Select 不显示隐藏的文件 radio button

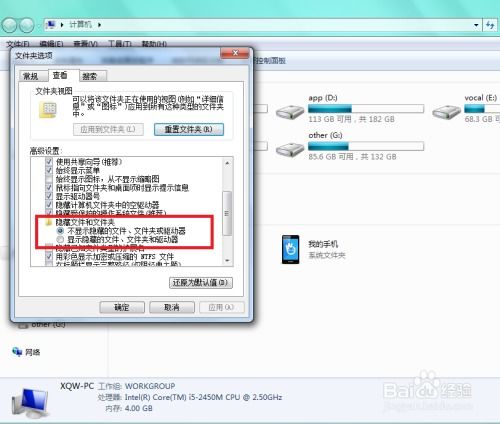click(x=60, y=230)
